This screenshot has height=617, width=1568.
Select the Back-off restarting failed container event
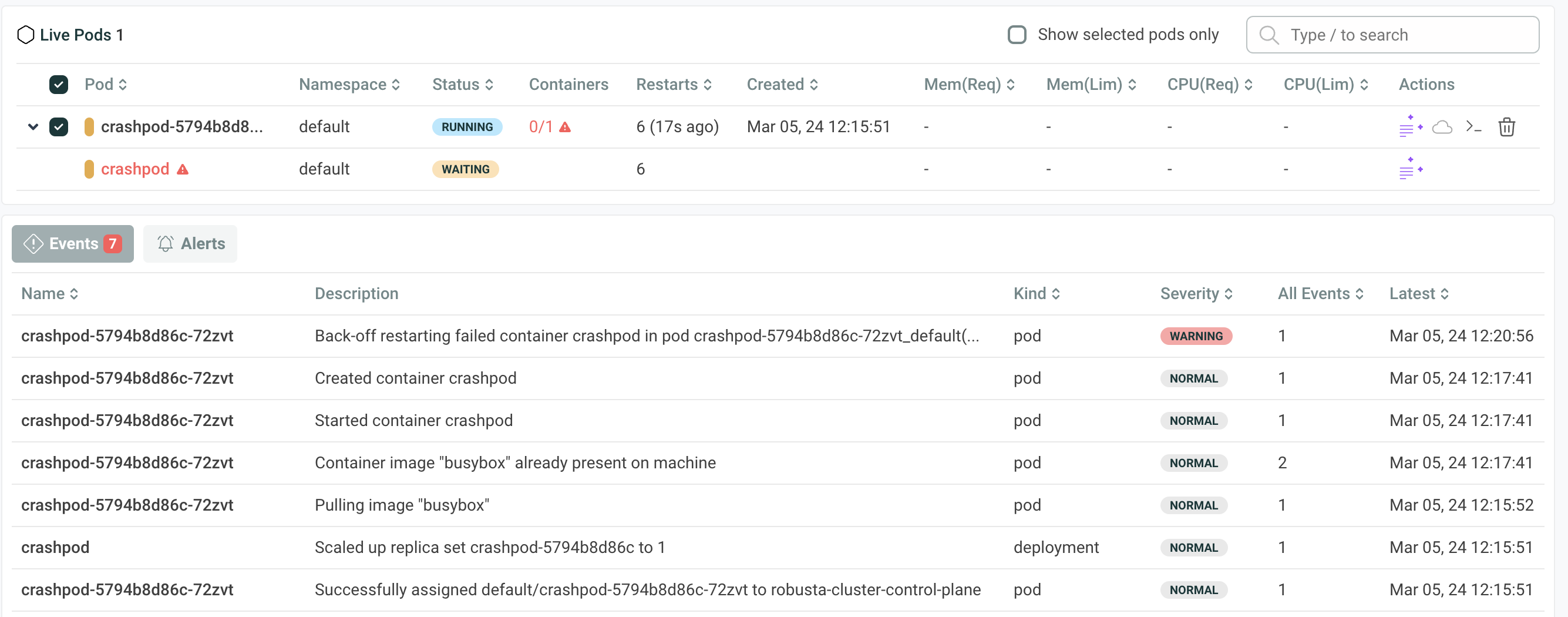pos(778,336)
